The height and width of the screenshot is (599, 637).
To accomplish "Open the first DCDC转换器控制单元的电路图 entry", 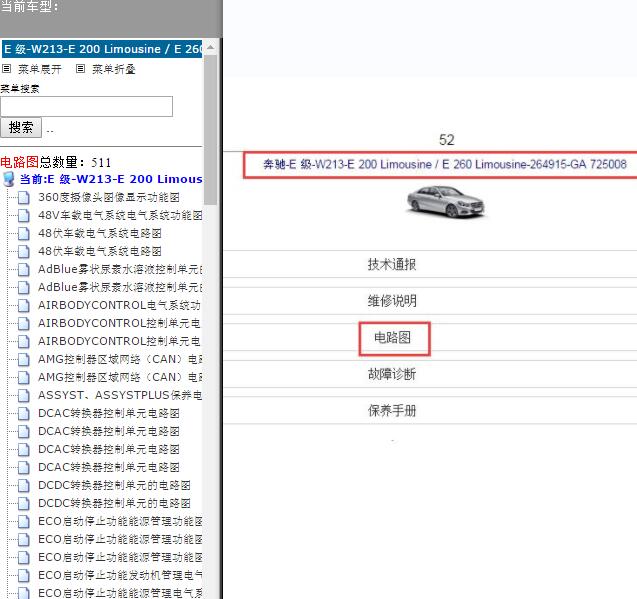I will (x=114, y=485).
